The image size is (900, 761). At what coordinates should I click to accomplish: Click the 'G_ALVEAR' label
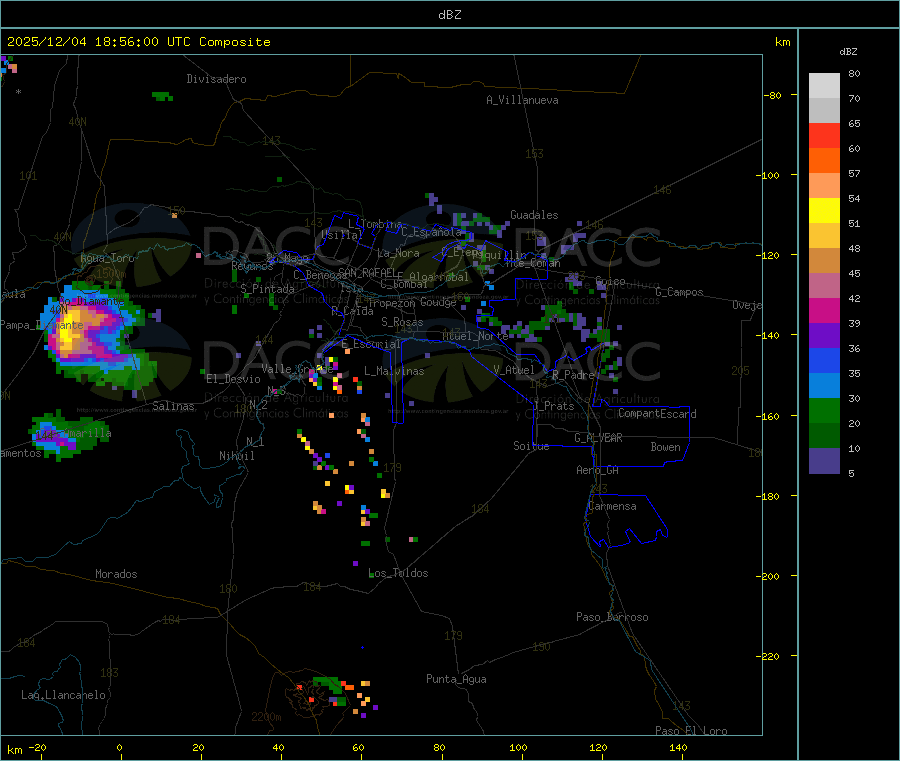pyautogui.click(x=598, y=438)
